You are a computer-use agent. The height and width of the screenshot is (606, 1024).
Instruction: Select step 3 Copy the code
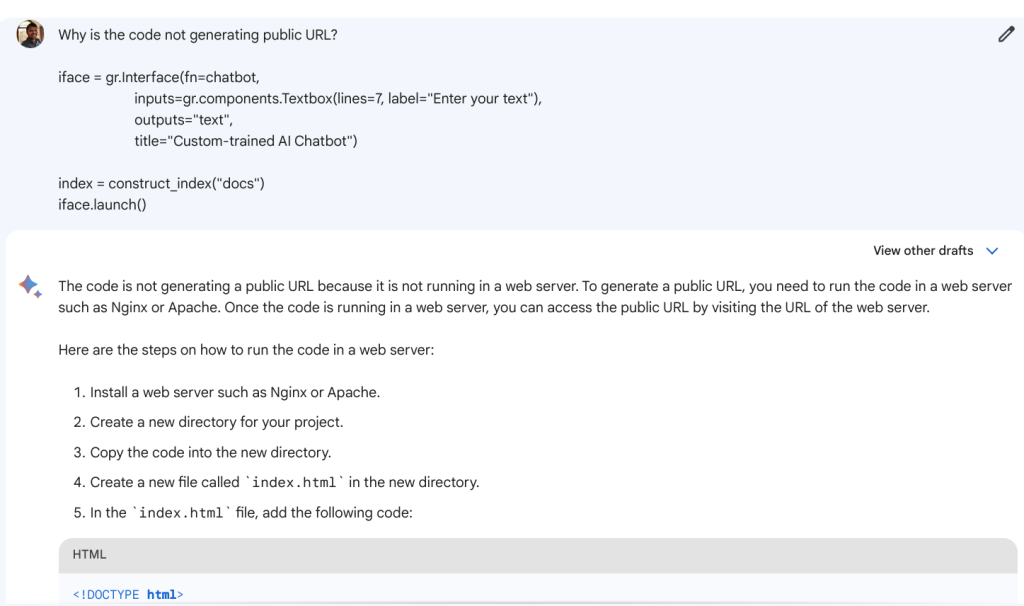210,452
